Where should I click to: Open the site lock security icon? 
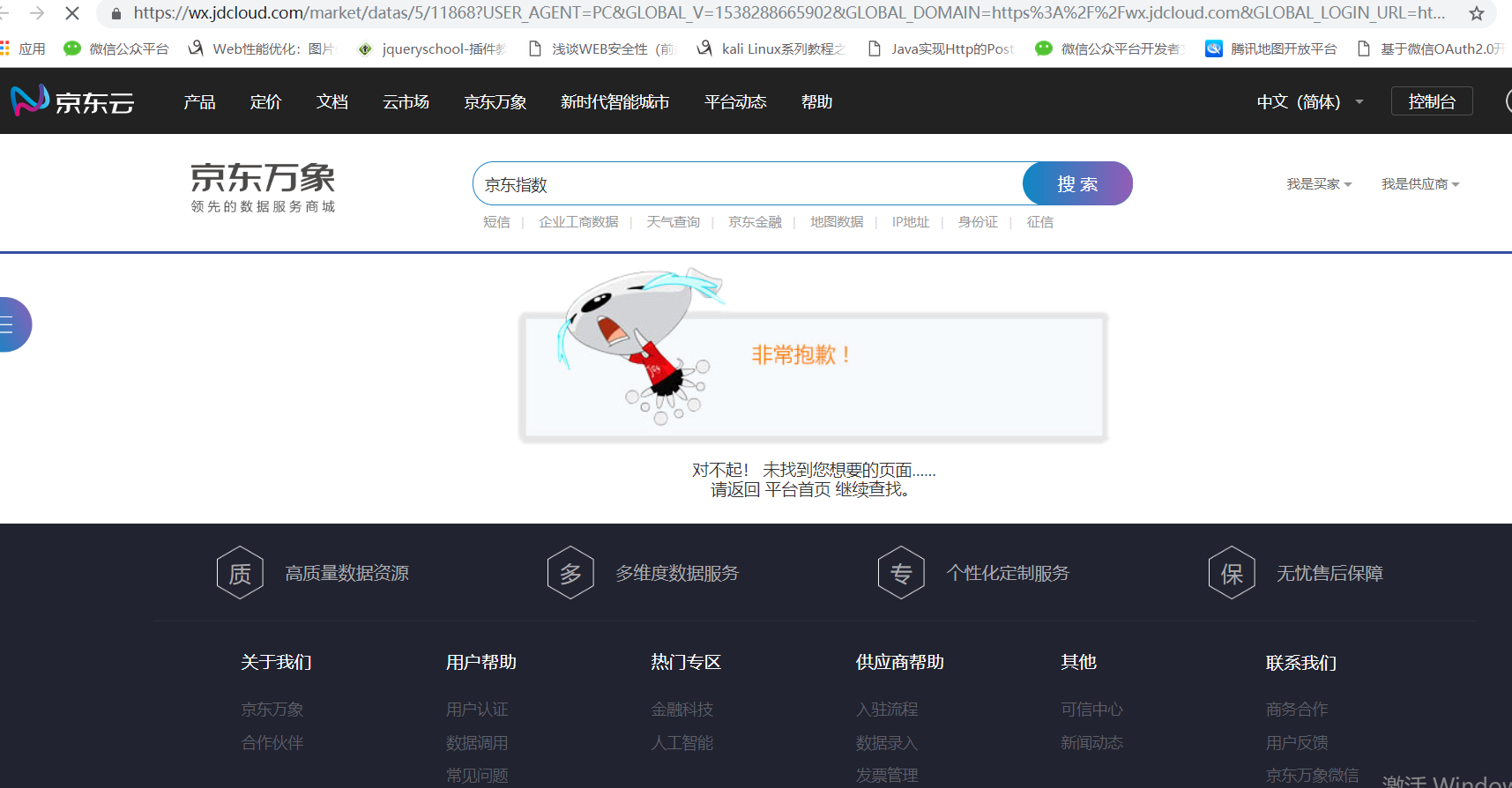[x=115, y=13]
